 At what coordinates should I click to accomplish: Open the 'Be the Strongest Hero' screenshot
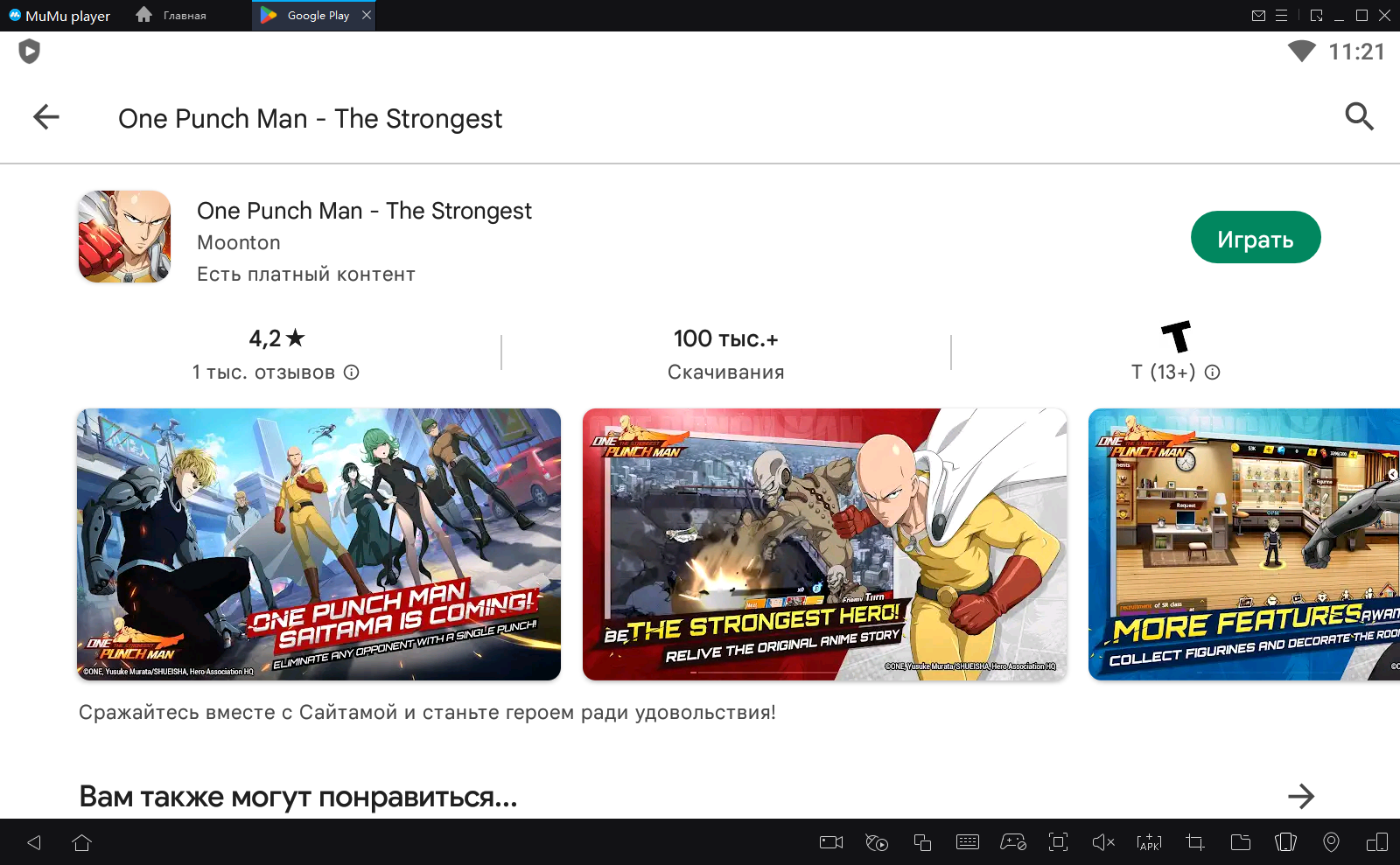(x=824, y=544)
